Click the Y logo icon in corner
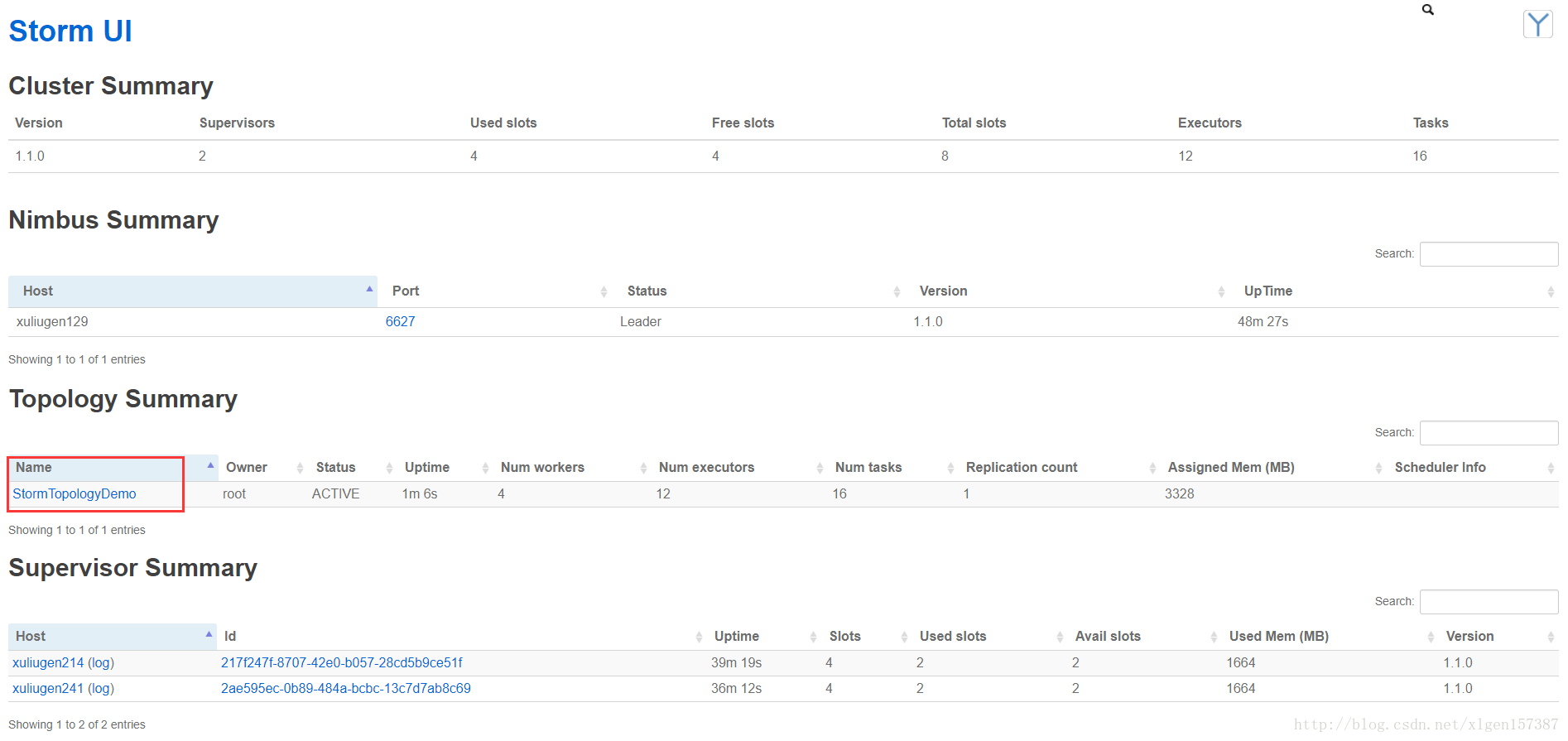 tap(1537, 25)
